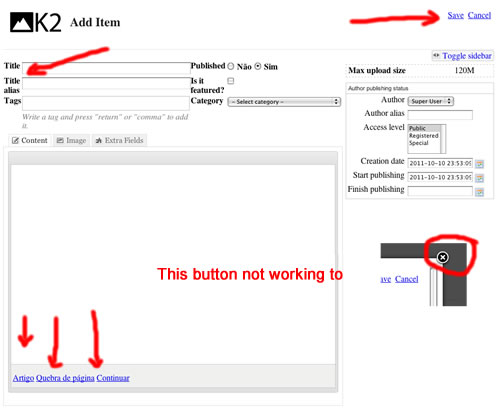Open the Extra Fields tab

(x=119, y=140)
